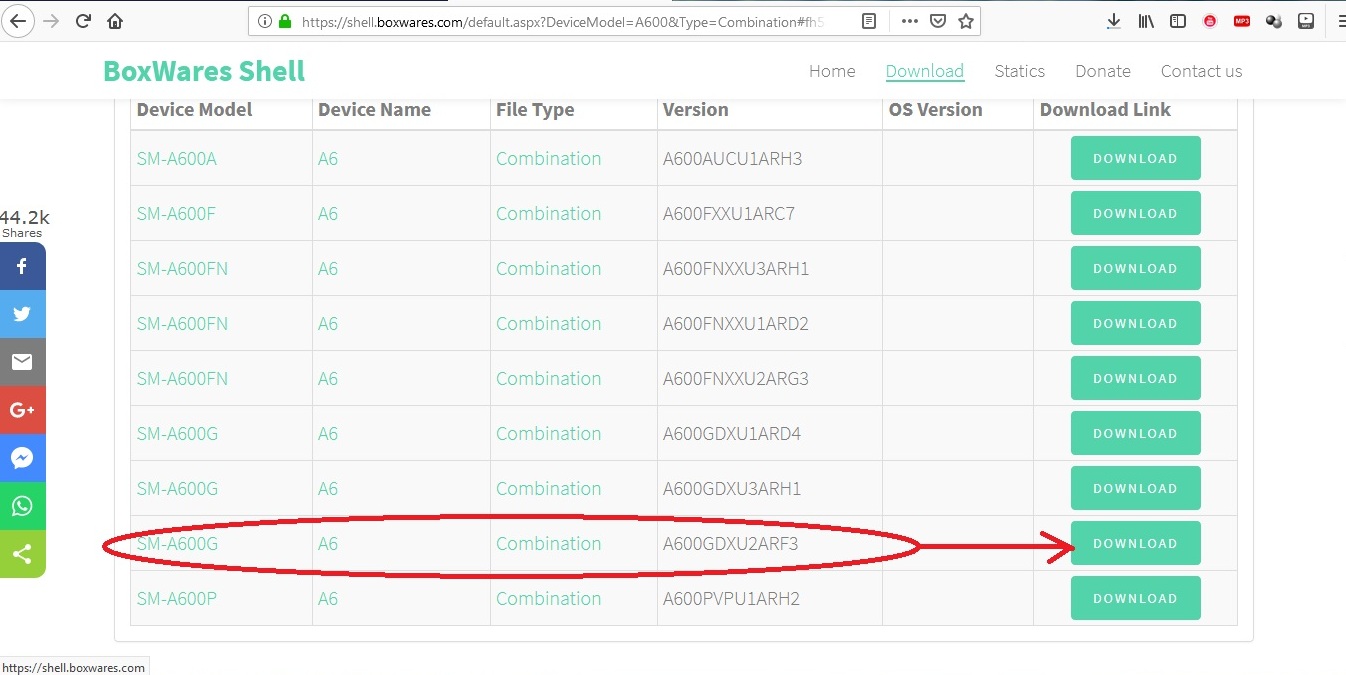Open A6 link in the SM-A600P row
1346x675 pixels.
click(328, 598)
